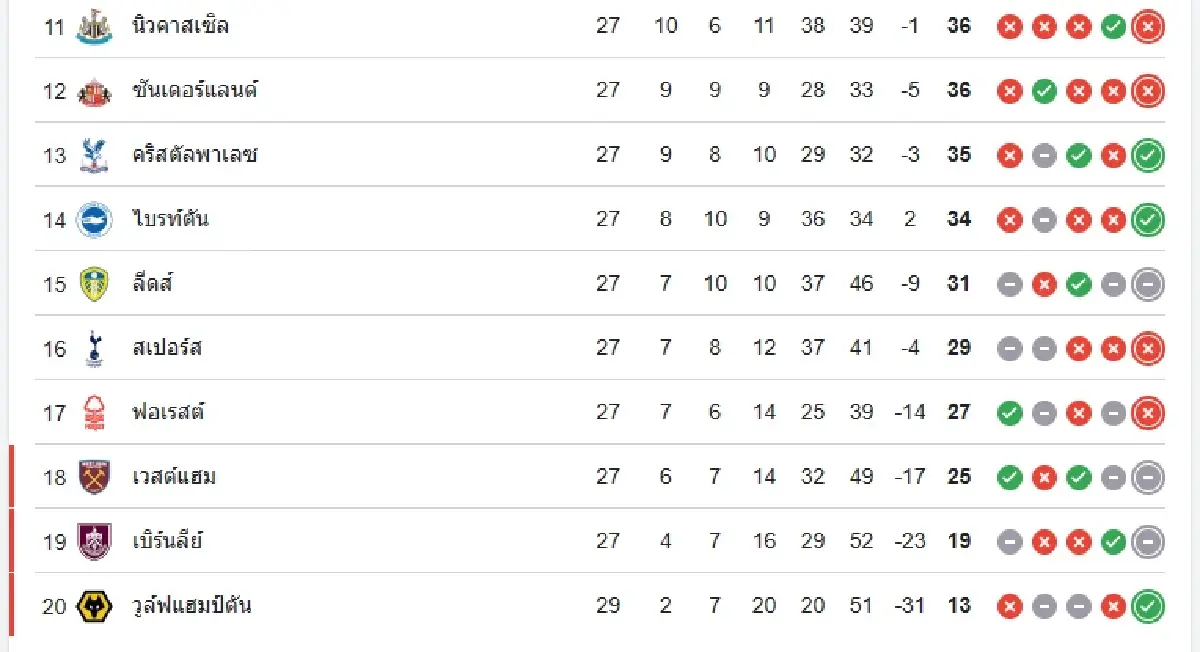Screen dimensions: 1200x652
Task: Click the Burnley club crest
Action: coord(93,541)
